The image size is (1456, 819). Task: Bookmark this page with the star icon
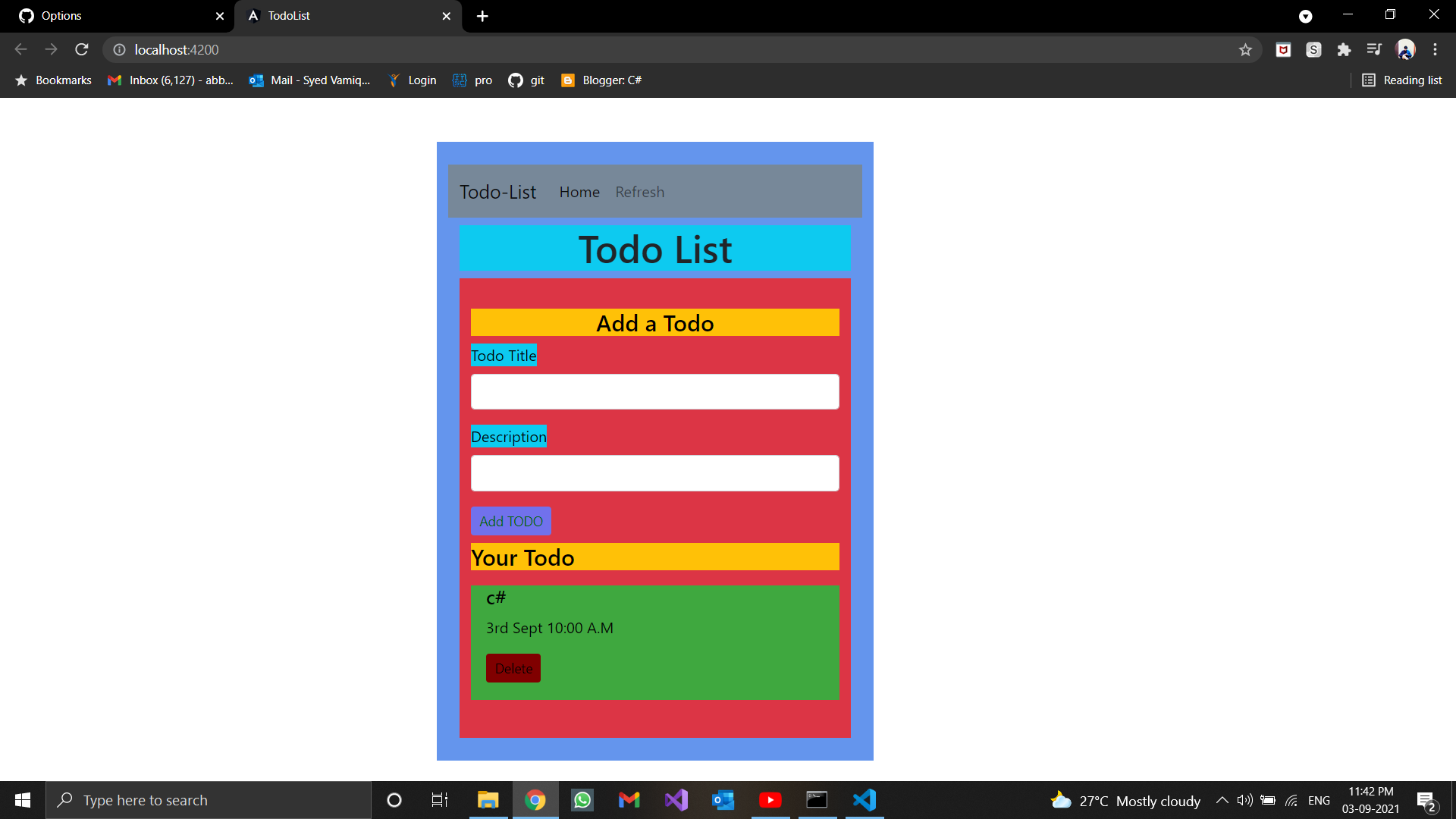(1245, 49)
